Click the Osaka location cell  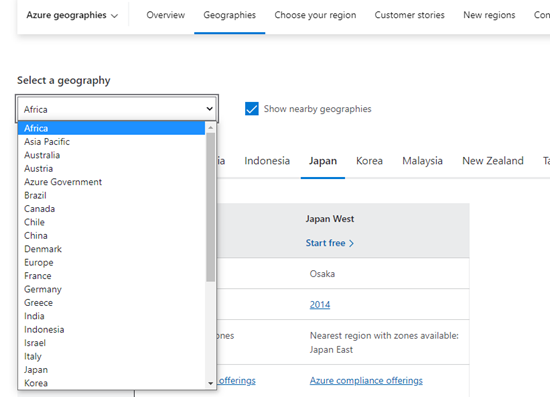pyautogui.click(x=322, y=274)
